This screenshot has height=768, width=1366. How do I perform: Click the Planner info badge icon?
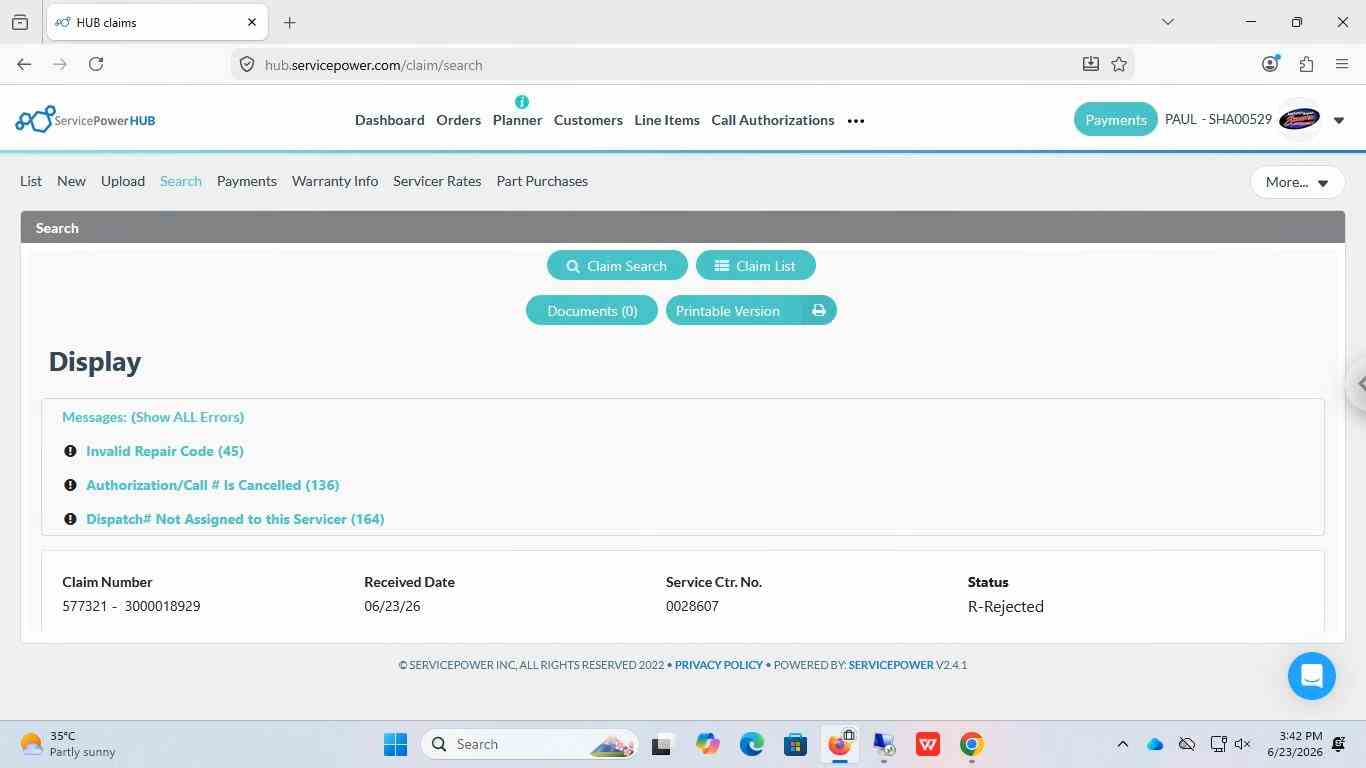coord(521,102)
